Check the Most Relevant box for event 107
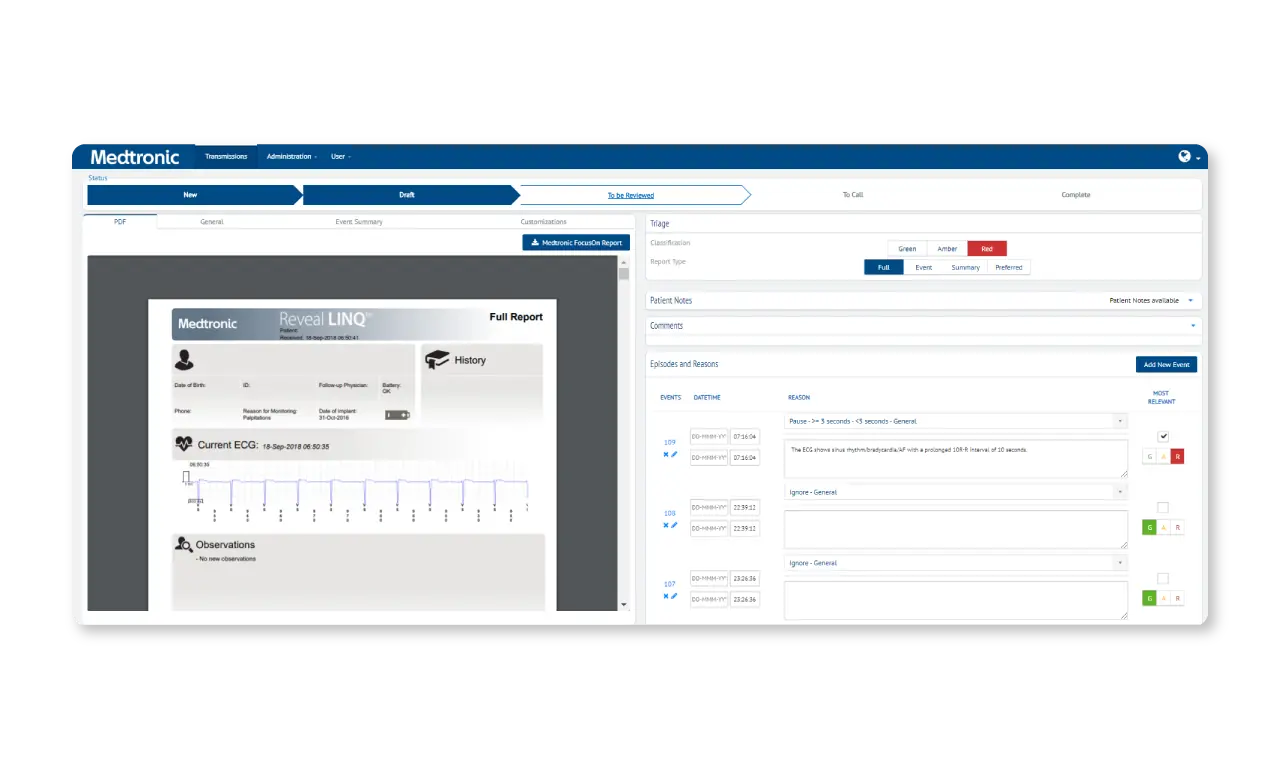This screenshot has width=1280, height=770. click(1163, 578)
